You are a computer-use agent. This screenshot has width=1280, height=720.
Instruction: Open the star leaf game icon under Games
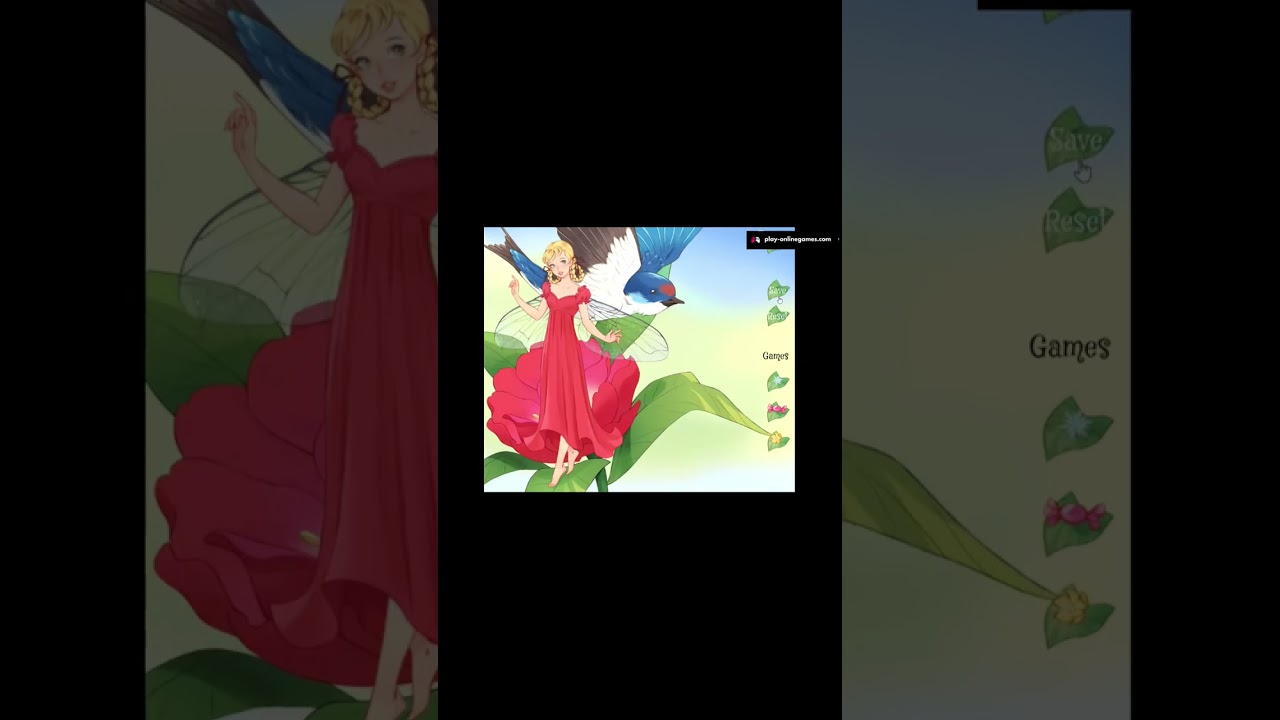pyautogui.click(x=777, y=381)
